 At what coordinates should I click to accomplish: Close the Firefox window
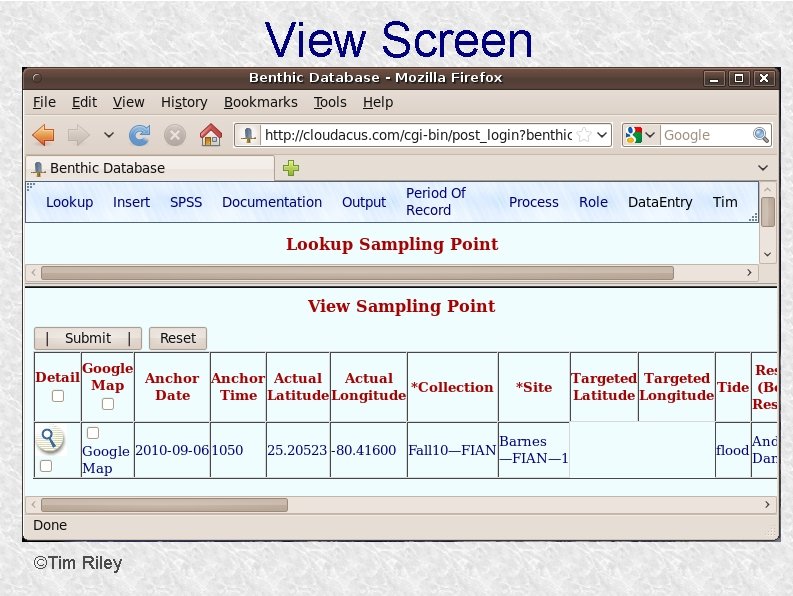(764, 78)
